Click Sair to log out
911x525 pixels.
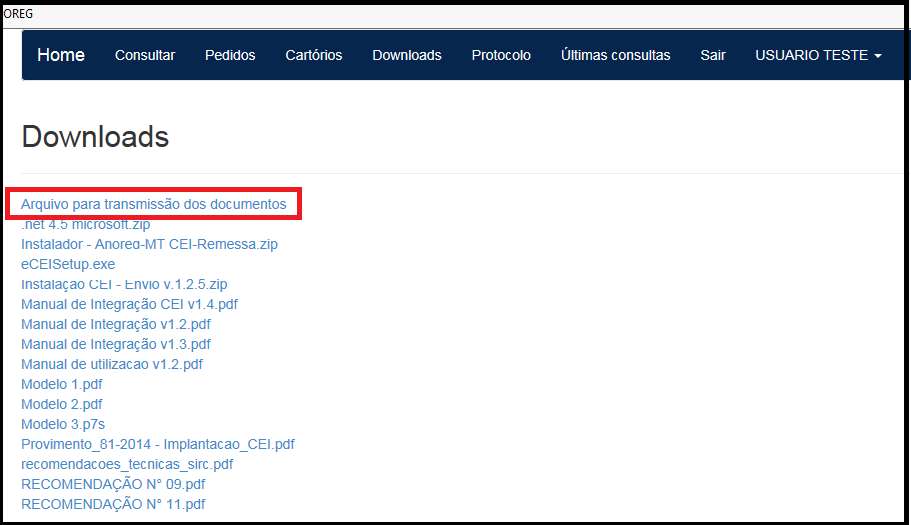[713, 55]
